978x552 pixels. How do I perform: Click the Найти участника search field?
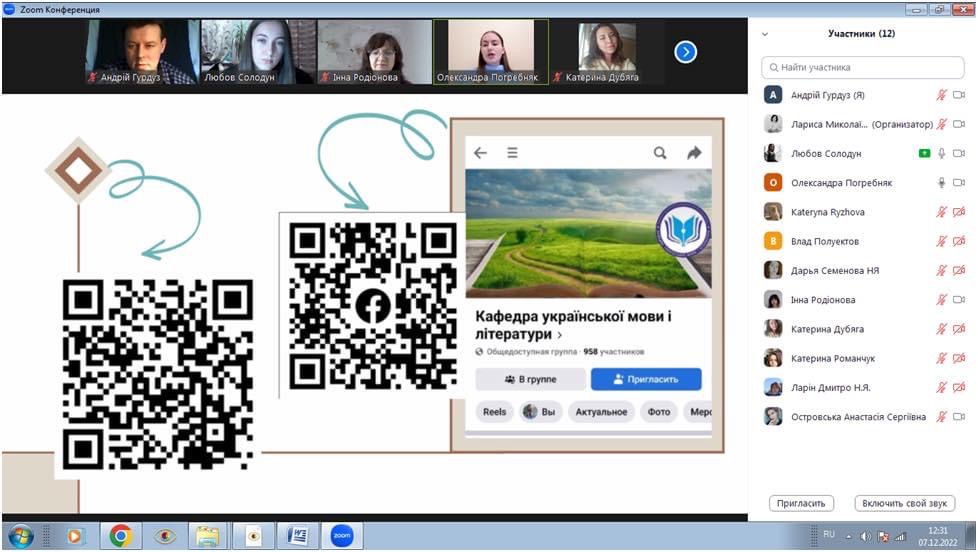863,67
